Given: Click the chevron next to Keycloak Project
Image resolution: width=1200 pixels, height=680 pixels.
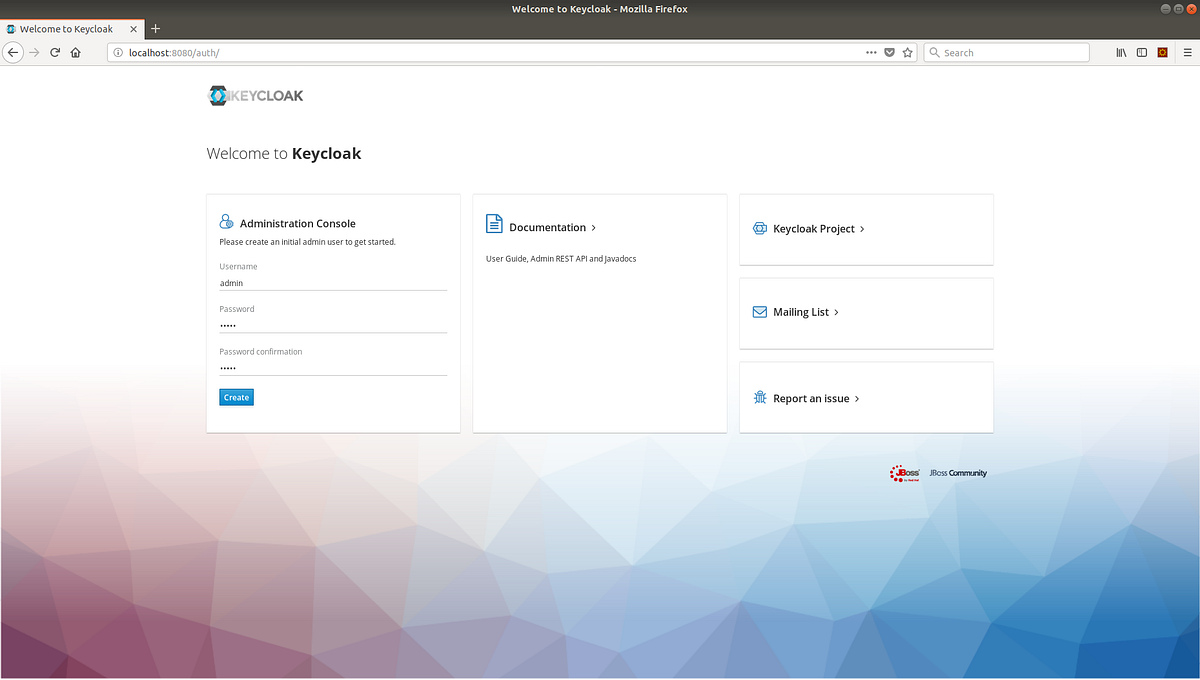Looking at the screenshot, I should coord(862,229).
